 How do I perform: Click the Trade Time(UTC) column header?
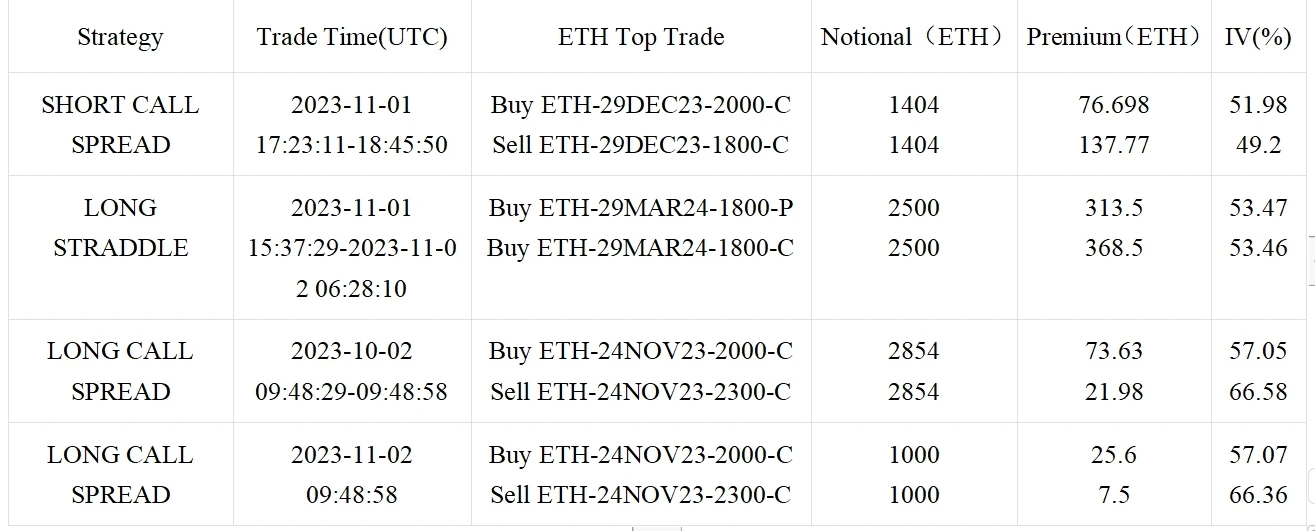352,38
